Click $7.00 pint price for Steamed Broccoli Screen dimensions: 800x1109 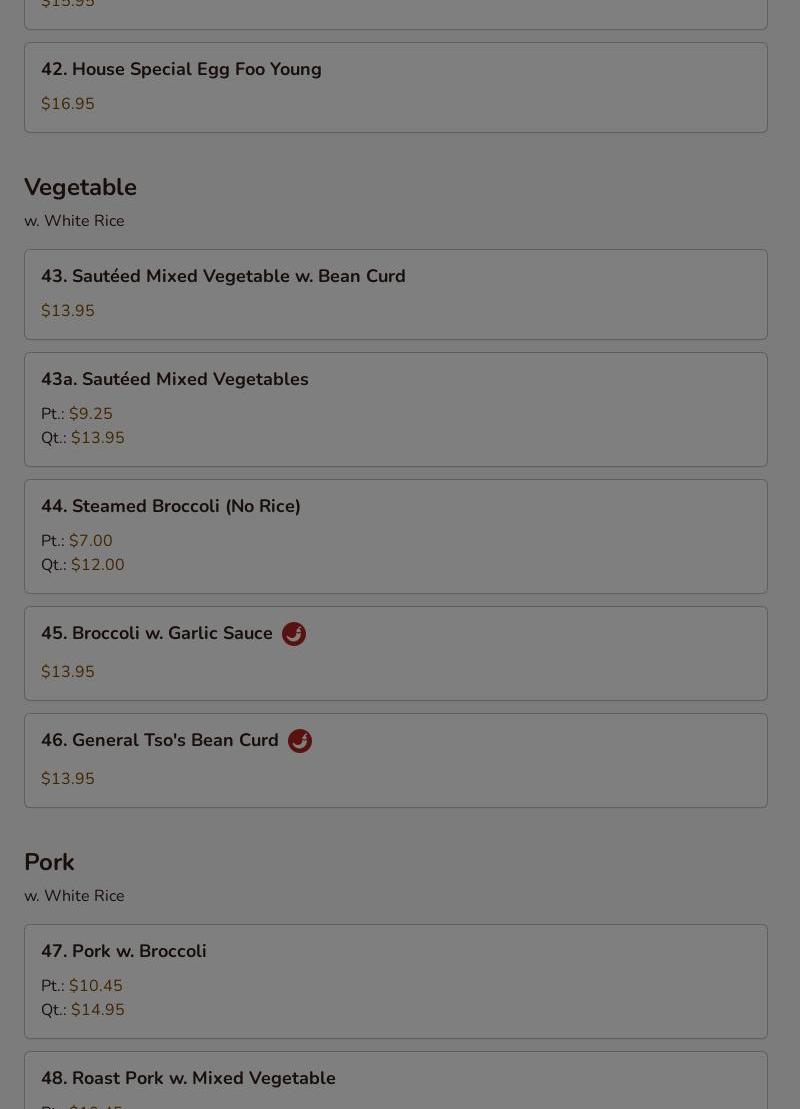tap(91, 541)
